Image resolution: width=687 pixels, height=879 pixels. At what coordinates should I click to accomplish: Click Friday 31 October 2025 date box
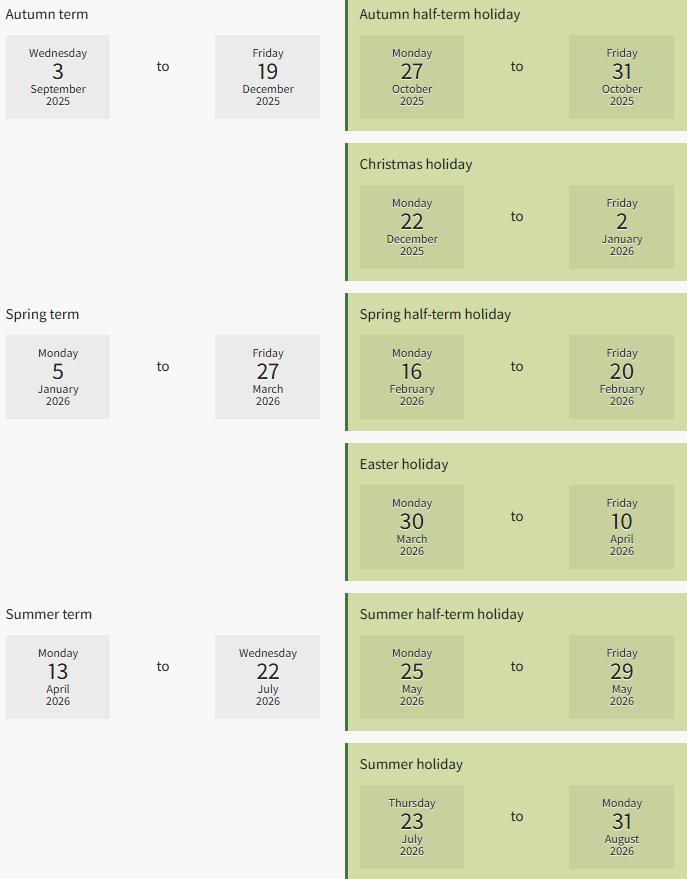point(621,77)
